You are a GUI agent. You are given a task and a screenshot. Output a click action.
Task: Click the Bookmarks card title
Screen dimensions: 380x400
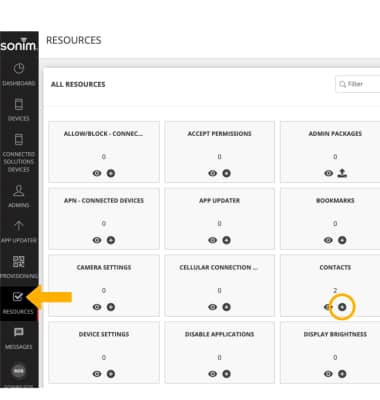point(335,200)
